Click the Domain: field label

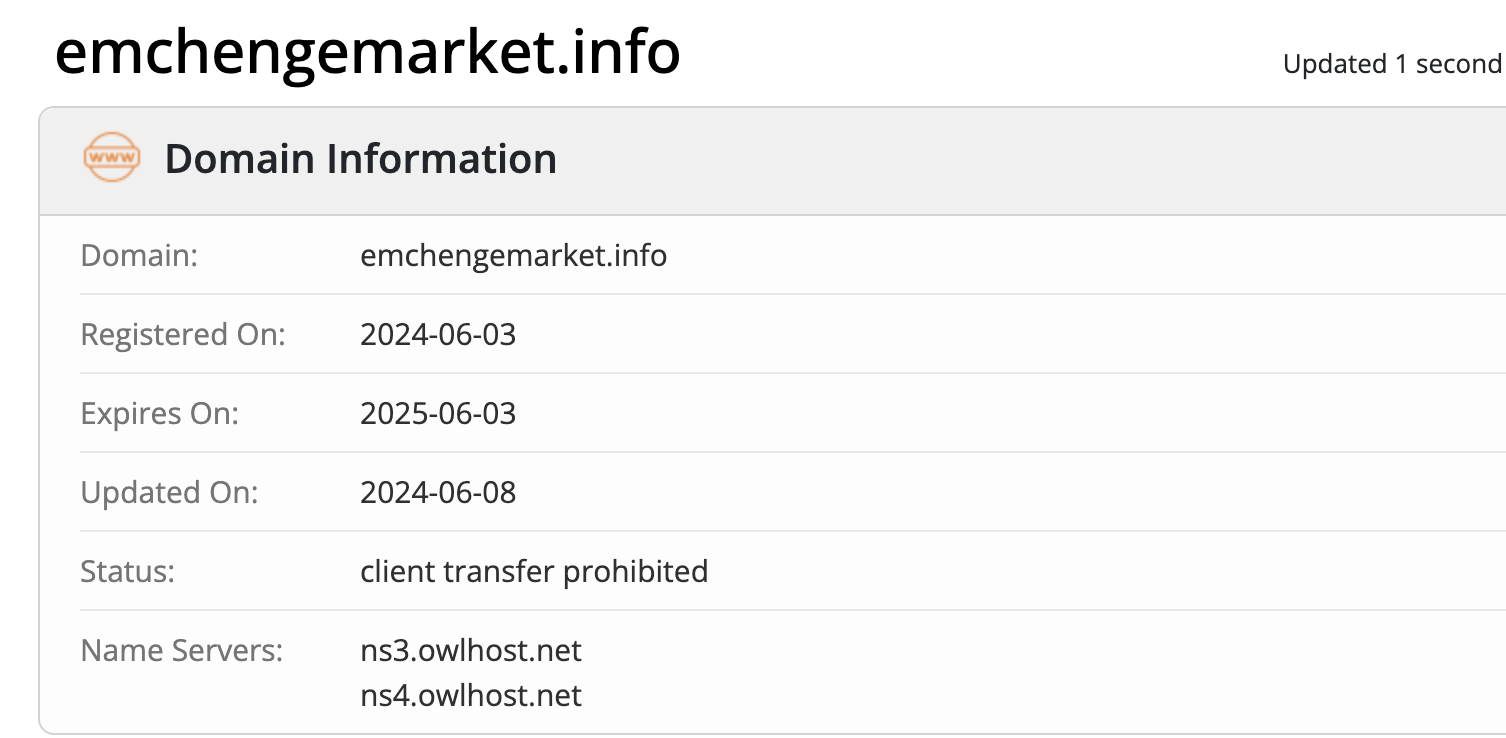pyautogui.click(x=140, y=256)
